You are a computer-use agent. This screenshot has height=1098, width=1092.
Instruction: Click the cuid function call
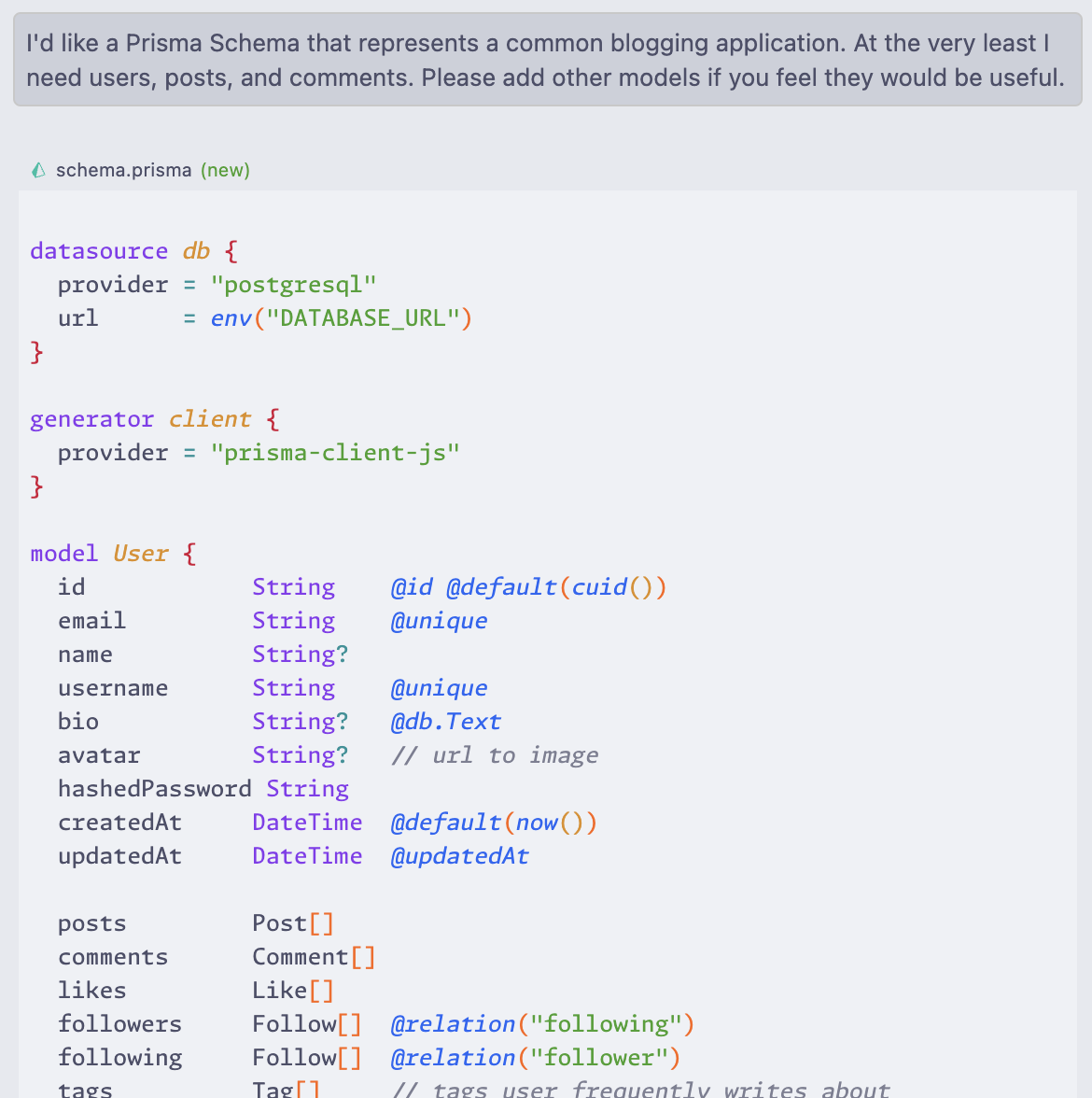598,587
